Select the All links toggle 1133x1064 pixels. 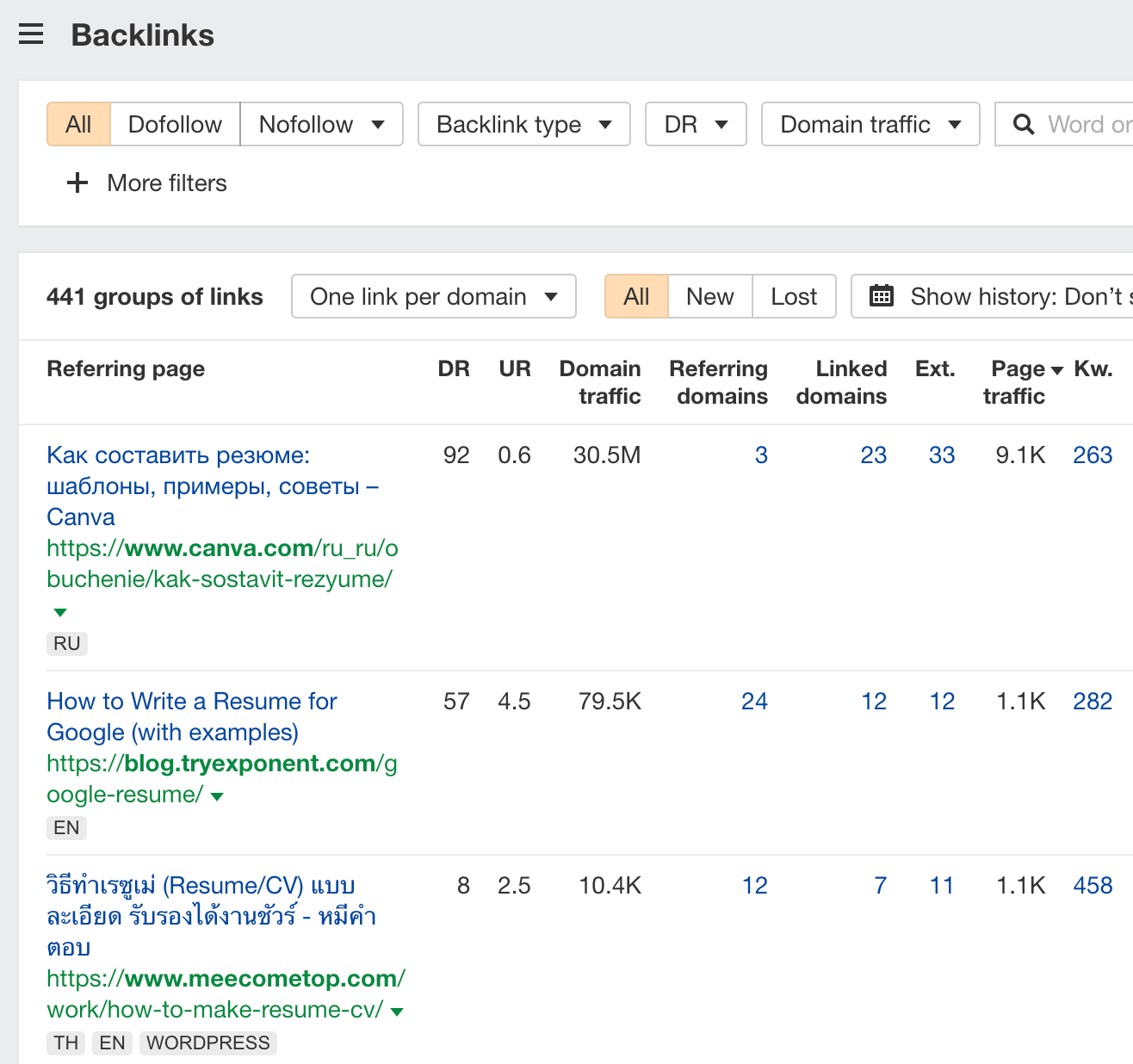coord(636,296)
